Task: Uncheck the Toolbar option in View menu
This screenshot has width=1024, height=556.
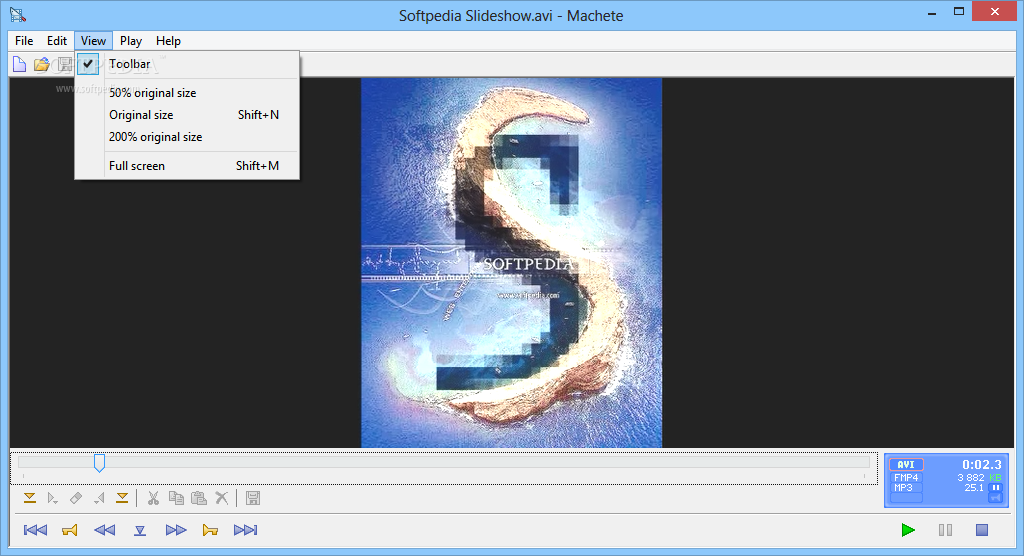Action: [187, 64]
